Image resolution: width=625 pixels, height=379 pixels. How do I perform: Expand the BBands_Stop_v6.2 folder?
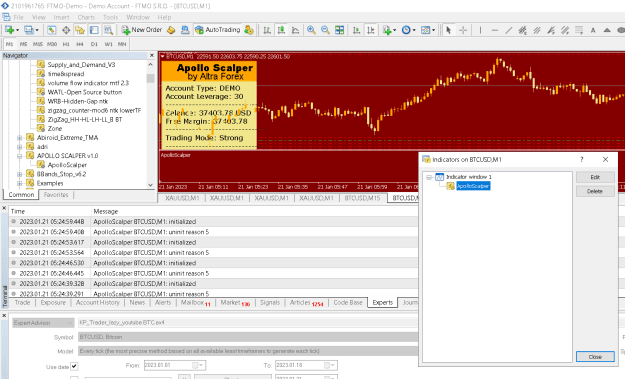point(19,174)
